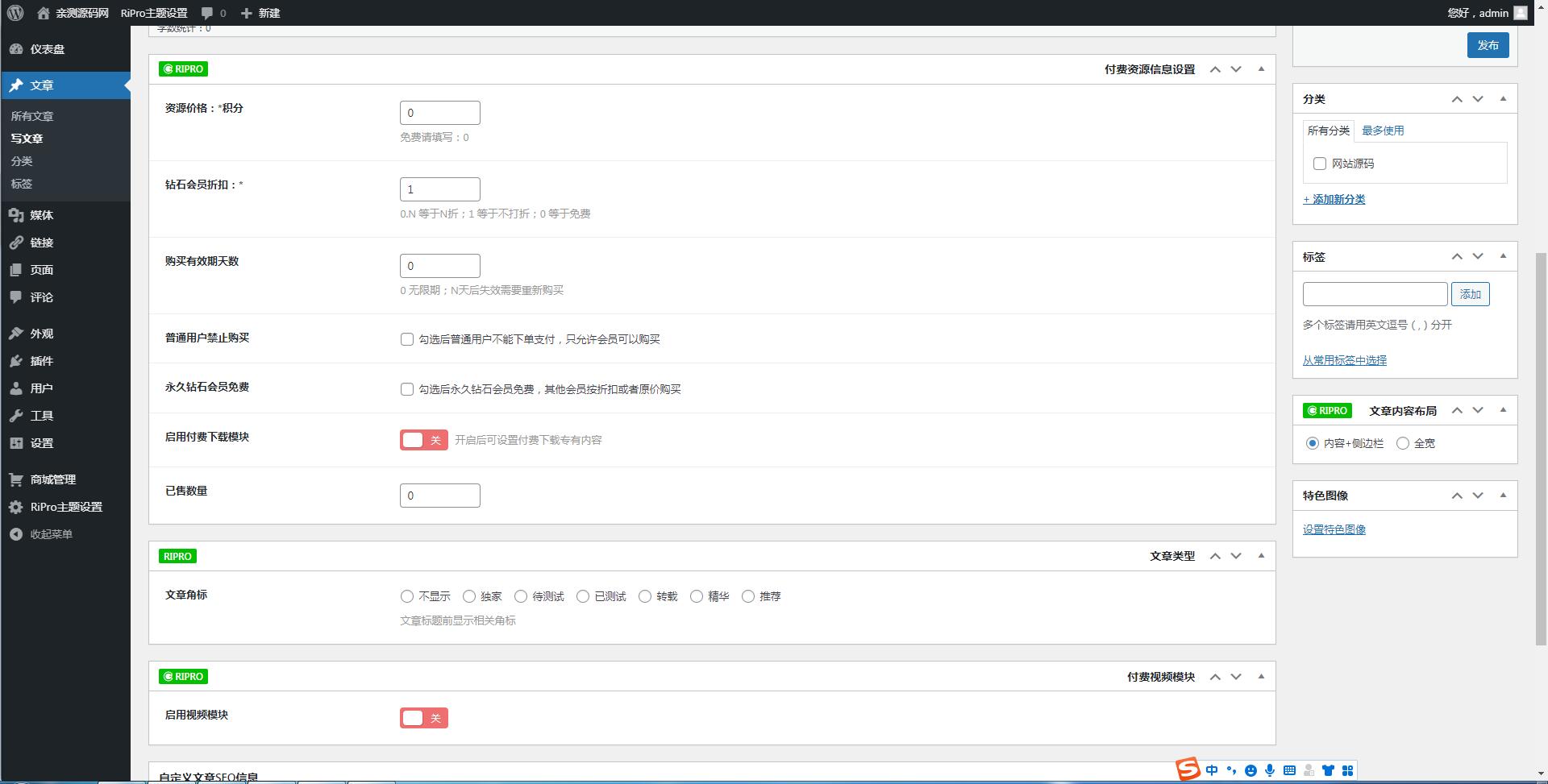Select the 全宽 layout radio button
1548x784 pixels.
click(1404, 443)
